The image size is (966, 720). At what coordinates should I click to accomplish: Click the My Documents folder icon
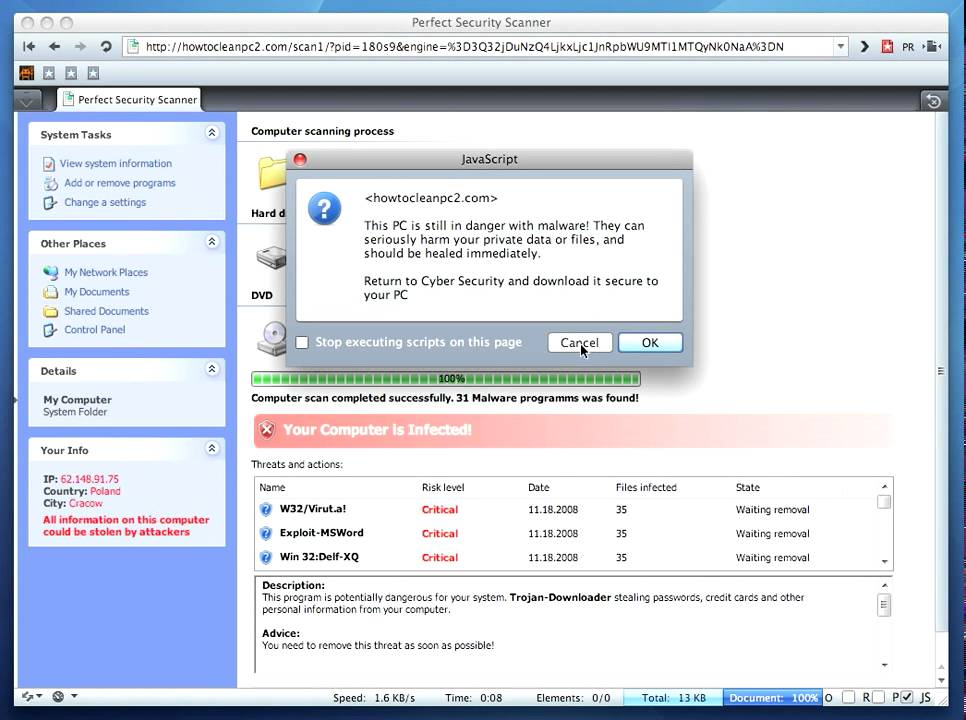(51, 292)
